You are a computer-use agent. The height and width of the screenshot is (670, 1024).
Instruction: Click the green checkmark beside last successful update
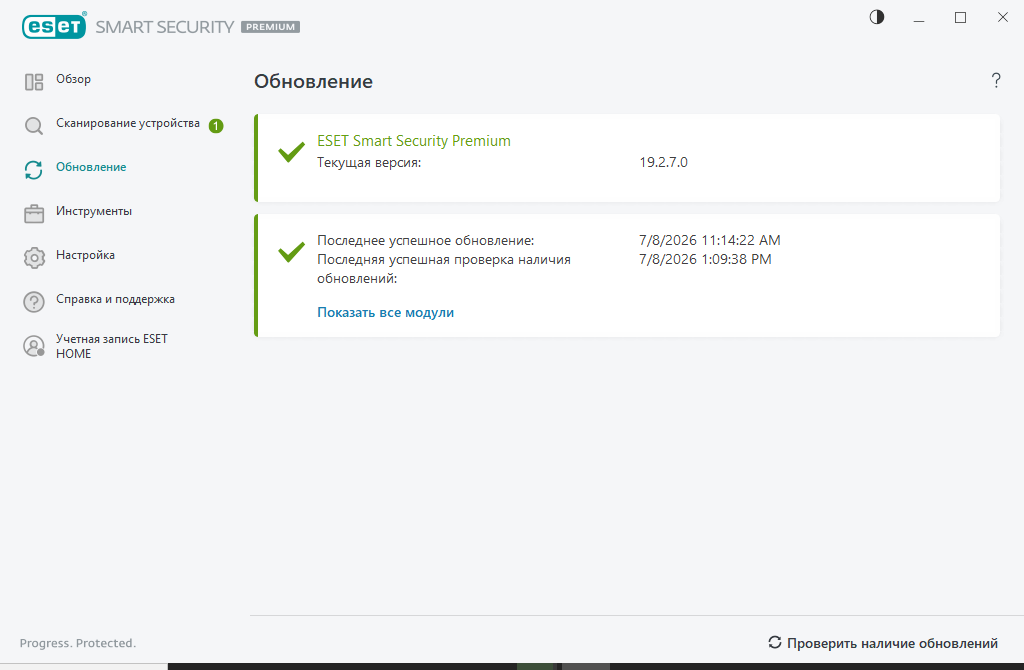(x=291, y=251)
